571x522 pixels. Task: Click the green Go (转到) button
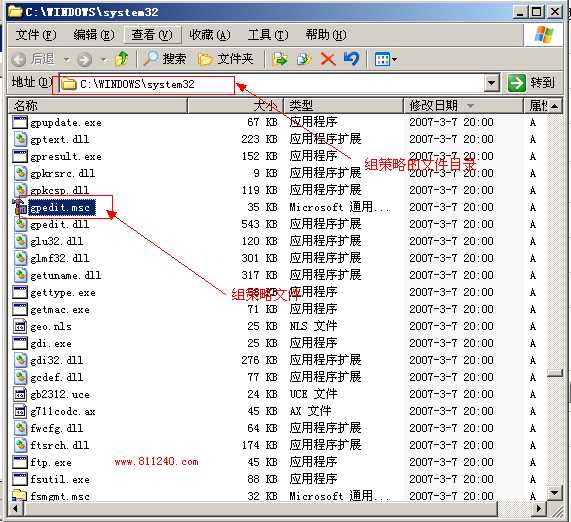coord(531,83)
